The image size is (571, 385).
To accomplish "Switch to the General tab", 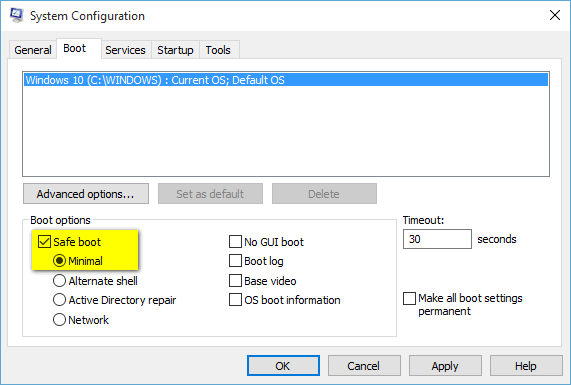I will click(33, 50).
